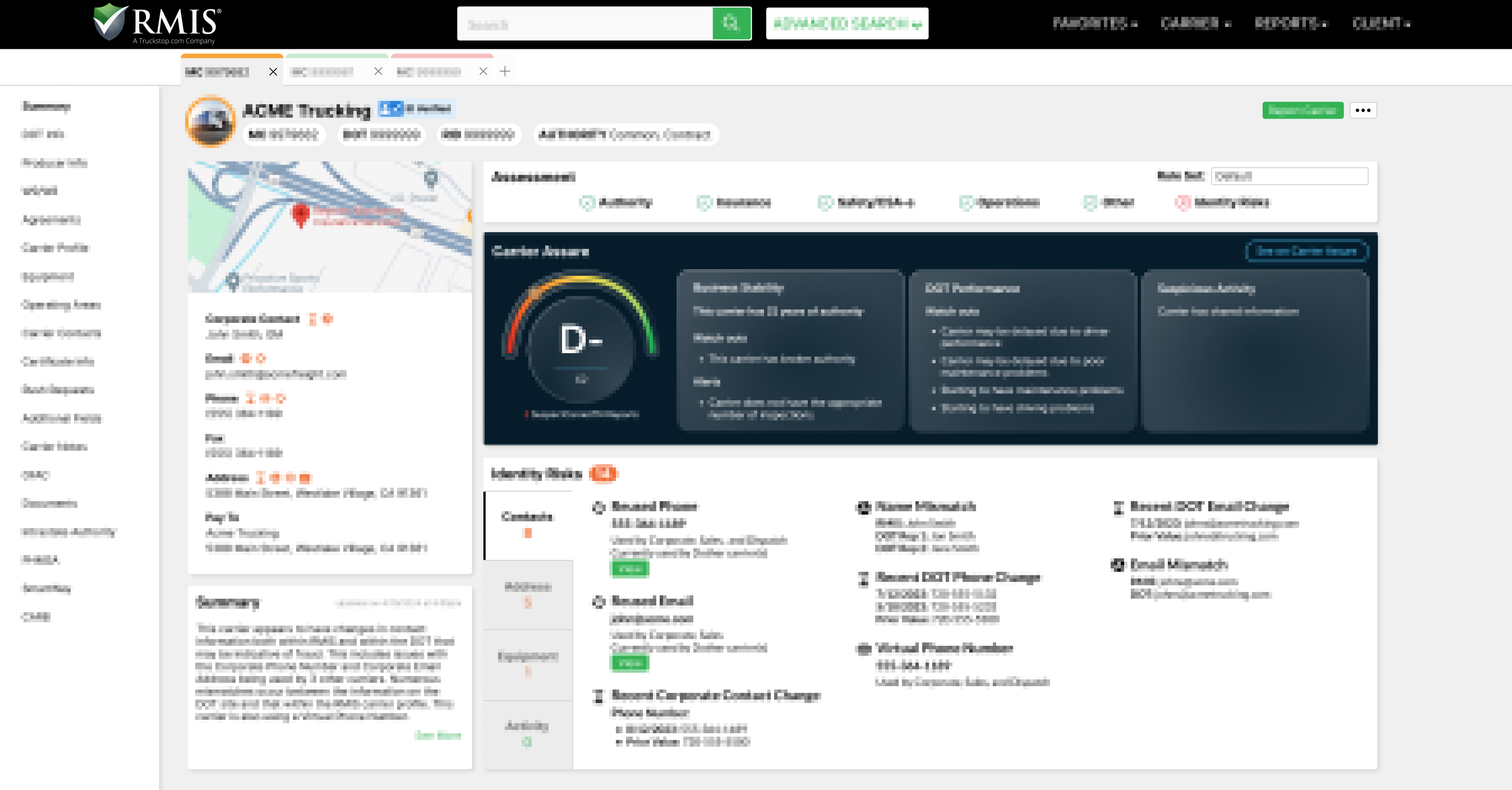The width and height of the screenshot is (1512, 790).
Task: Open the Advanced Search dropdown
Action: 847,24
